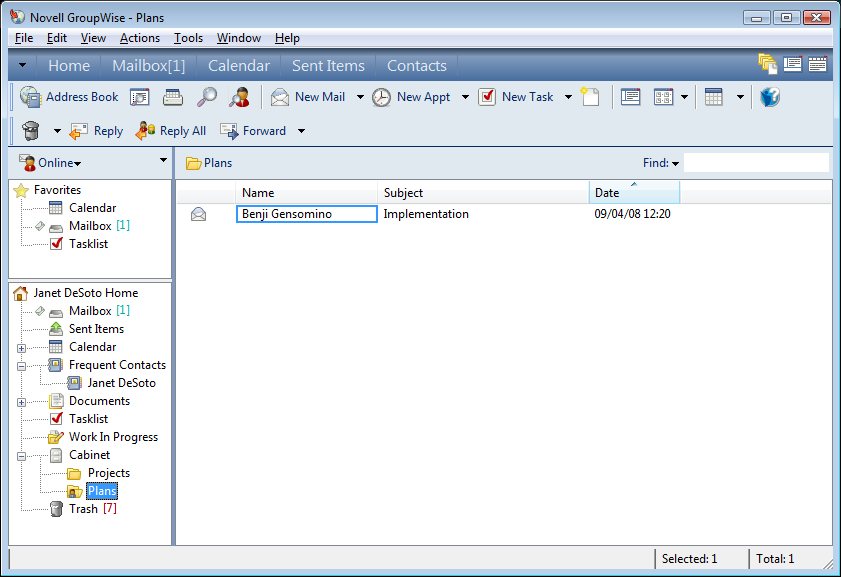Screen dimensions: 841x577
Task: Click the panel layout icon on nav bar
Action: pos(792,64)
